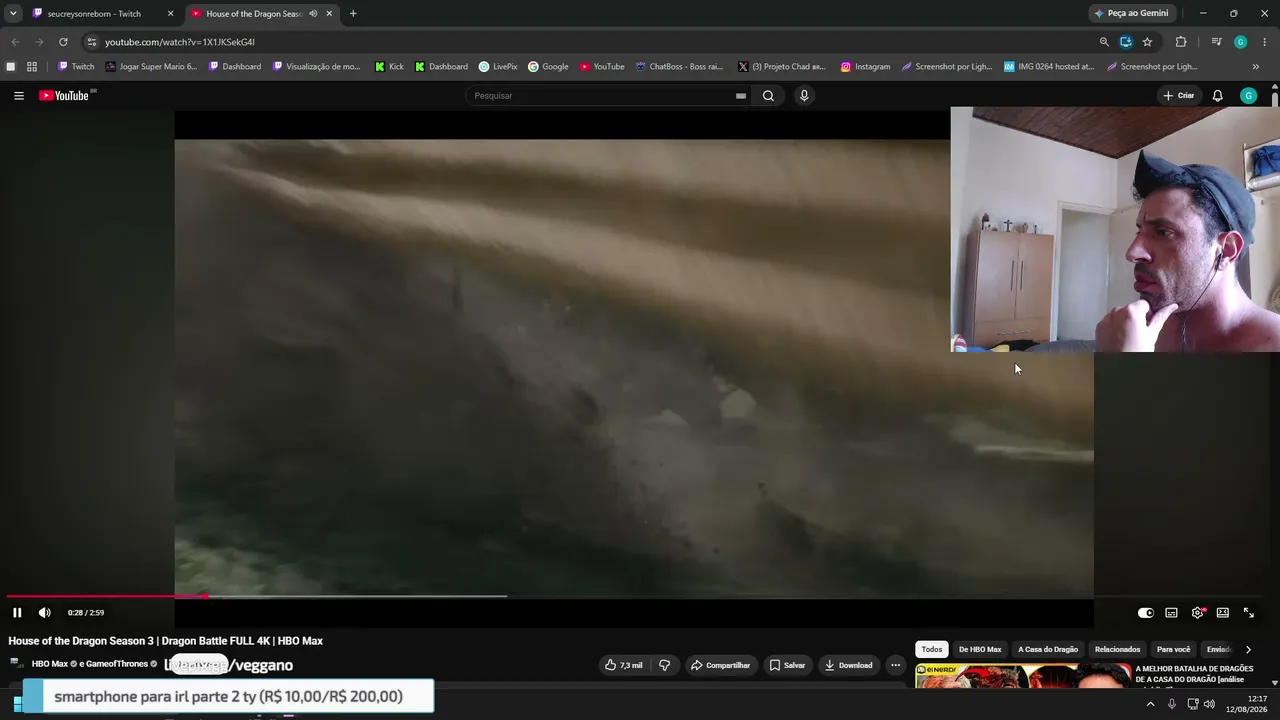Open the recommended dragon battle video thumbnail
This screenshot has height=720, width=1280.
pos(1023,677)
